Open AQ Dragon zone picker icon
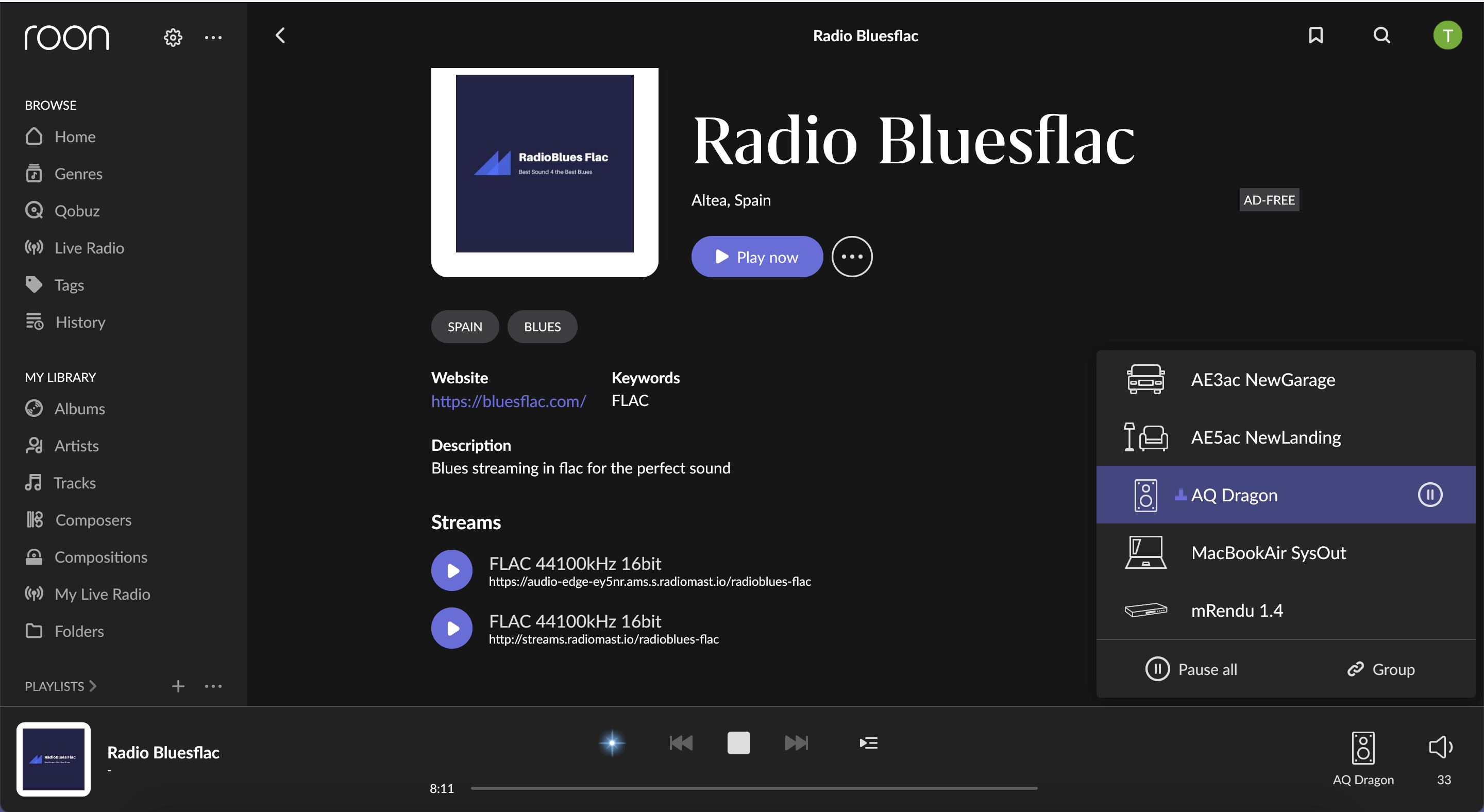Screen dimensions: 1484x812 pyautogui.click(x=1362, y=749)
